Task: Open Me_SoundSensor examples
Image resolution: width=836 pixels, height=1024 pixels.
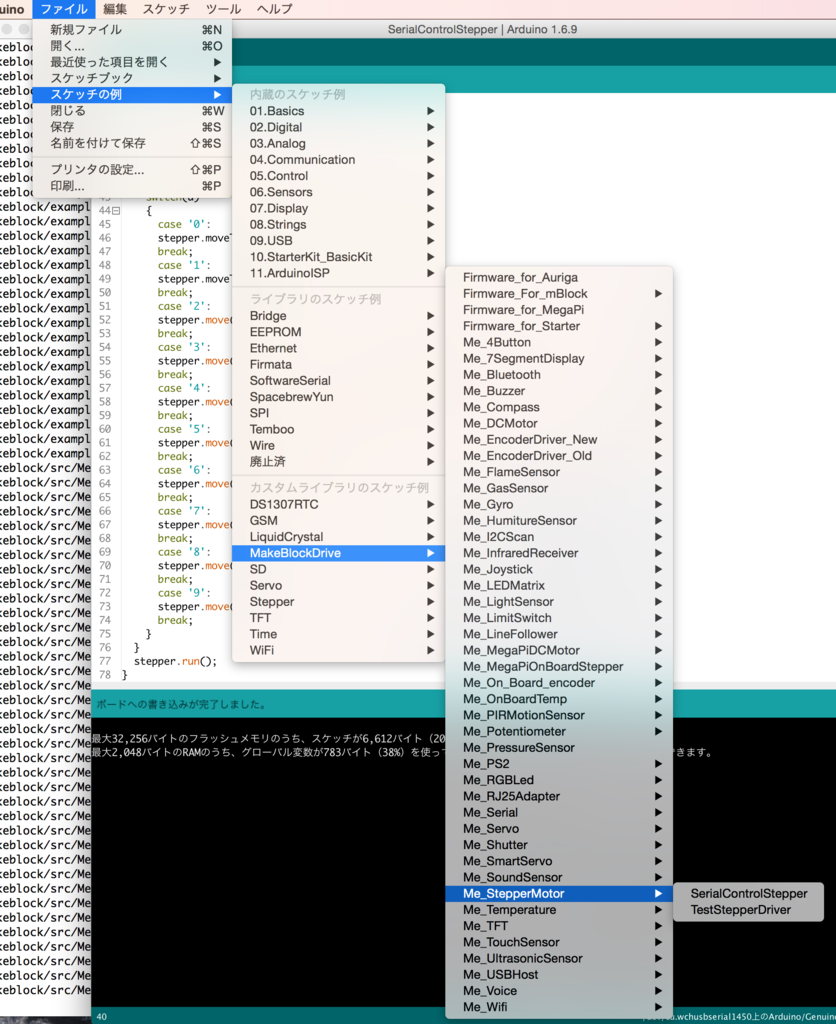Action: click(x=559, y=877)
